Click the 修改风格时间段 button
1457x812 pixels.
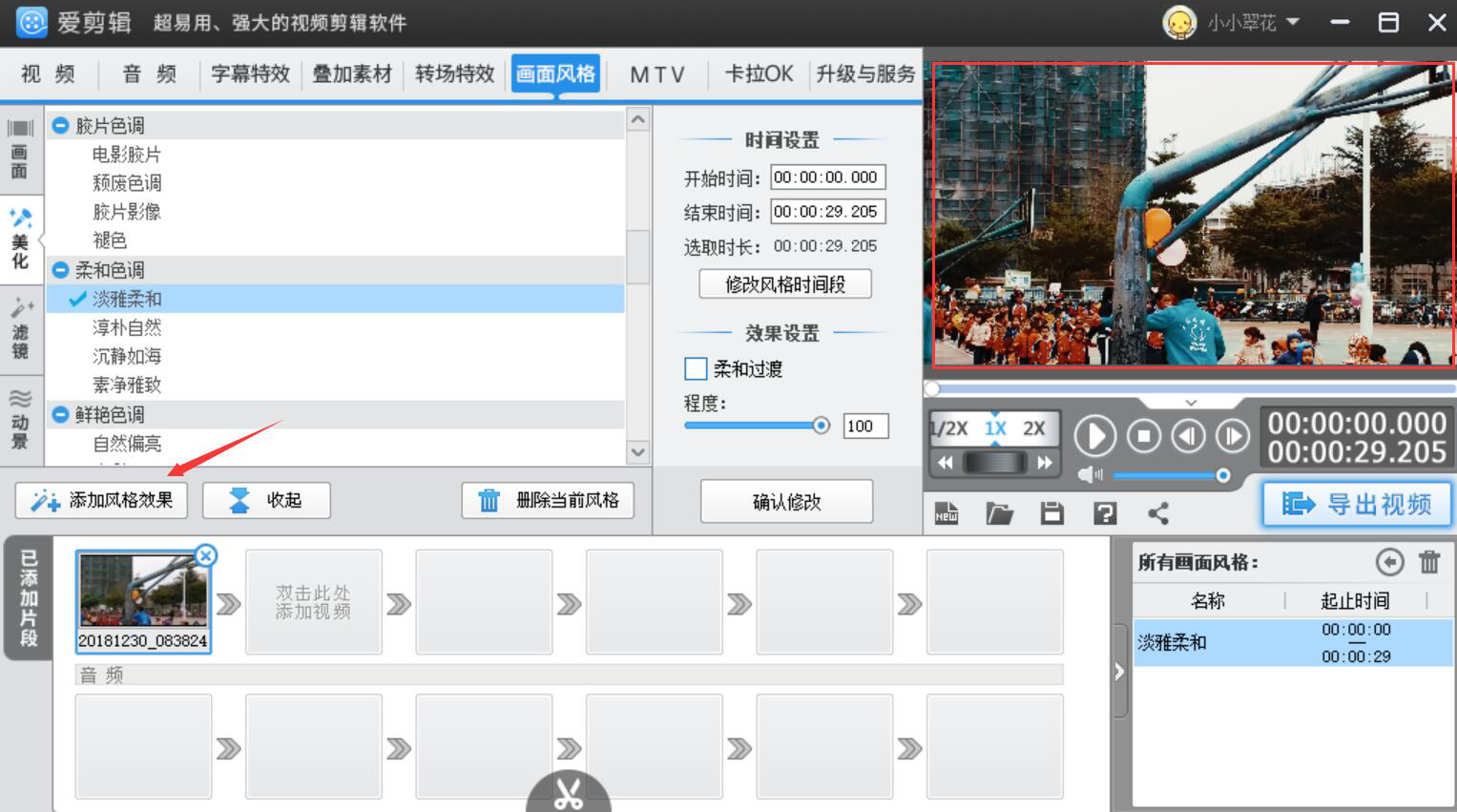coord(785,284)
